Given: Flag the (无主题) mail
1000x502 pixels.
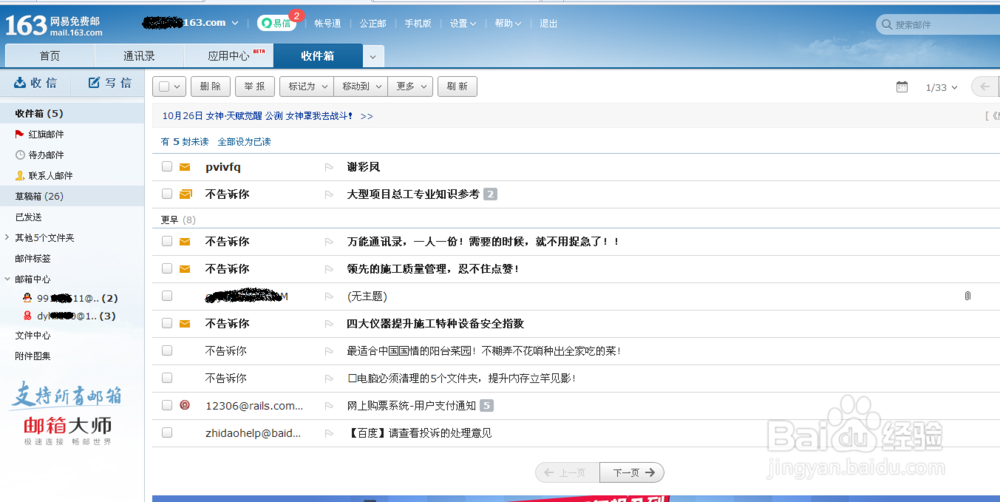Looking at the screenshot, I should [x=329, y=297].
